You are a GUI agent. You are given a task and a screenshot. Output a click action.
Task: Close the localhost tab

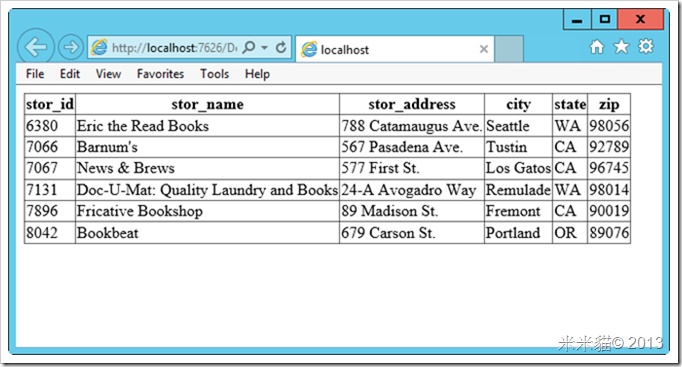(x=484, y=49)
